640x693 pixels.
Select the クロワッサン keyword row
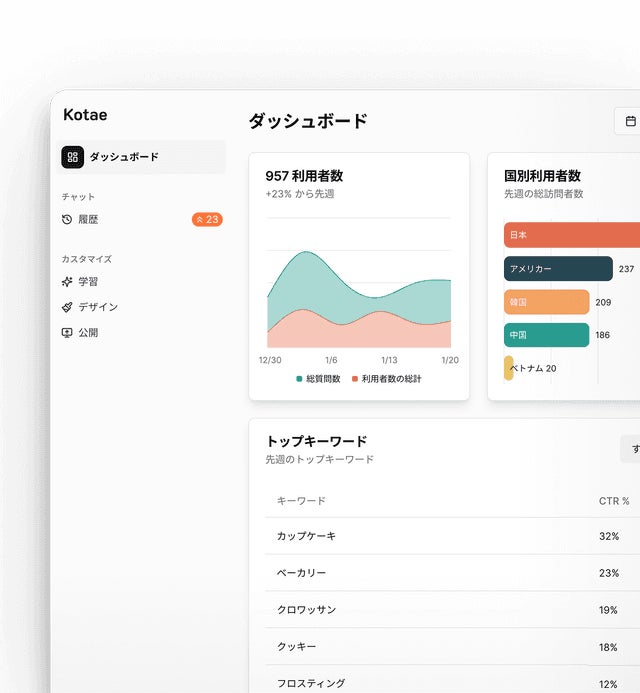453,610
